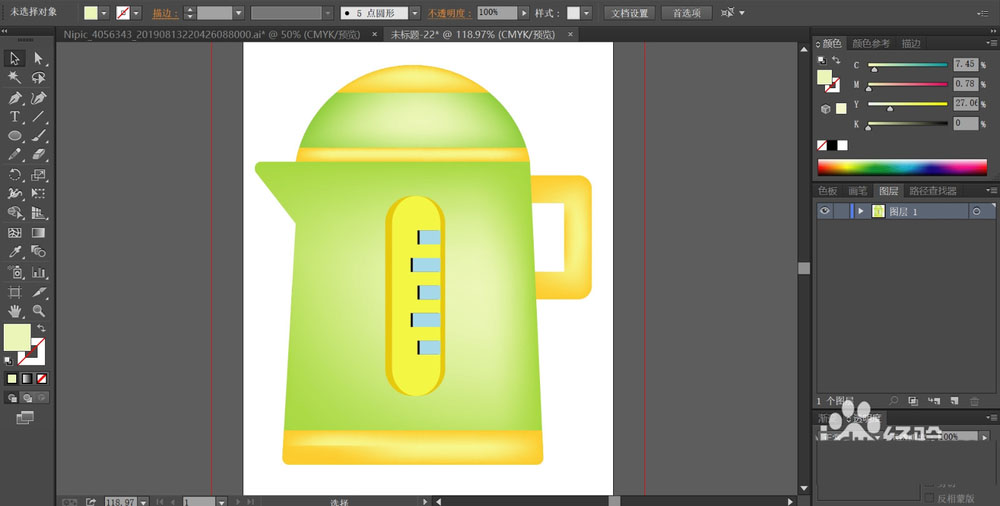Screen dimensions: 1000x506
Task: Expand the 图层 1 layer triangle
Action: (861, 211)
